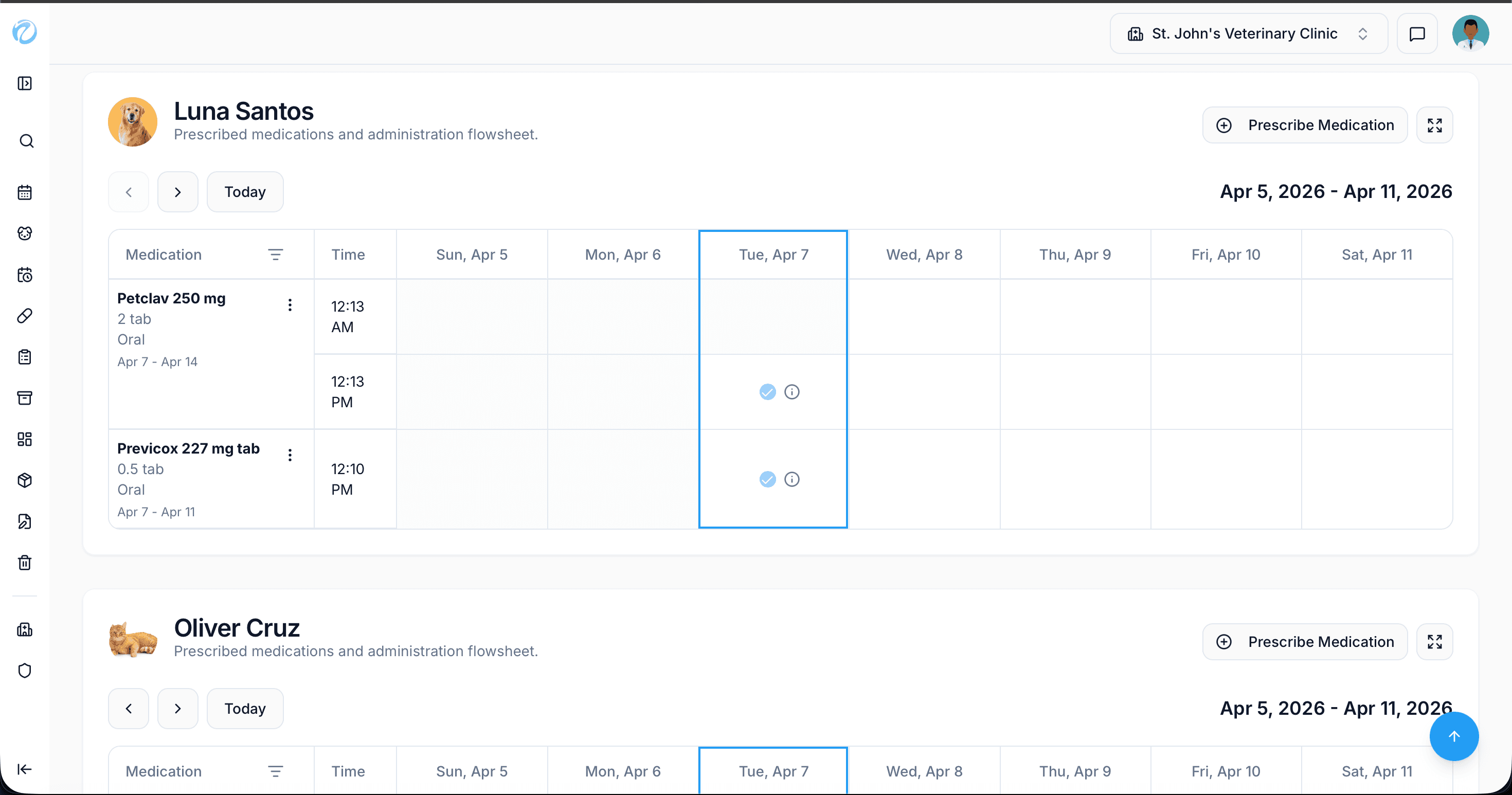
Task: Click Apr 7 - Apr 14 date range
Action: (157, 362)
